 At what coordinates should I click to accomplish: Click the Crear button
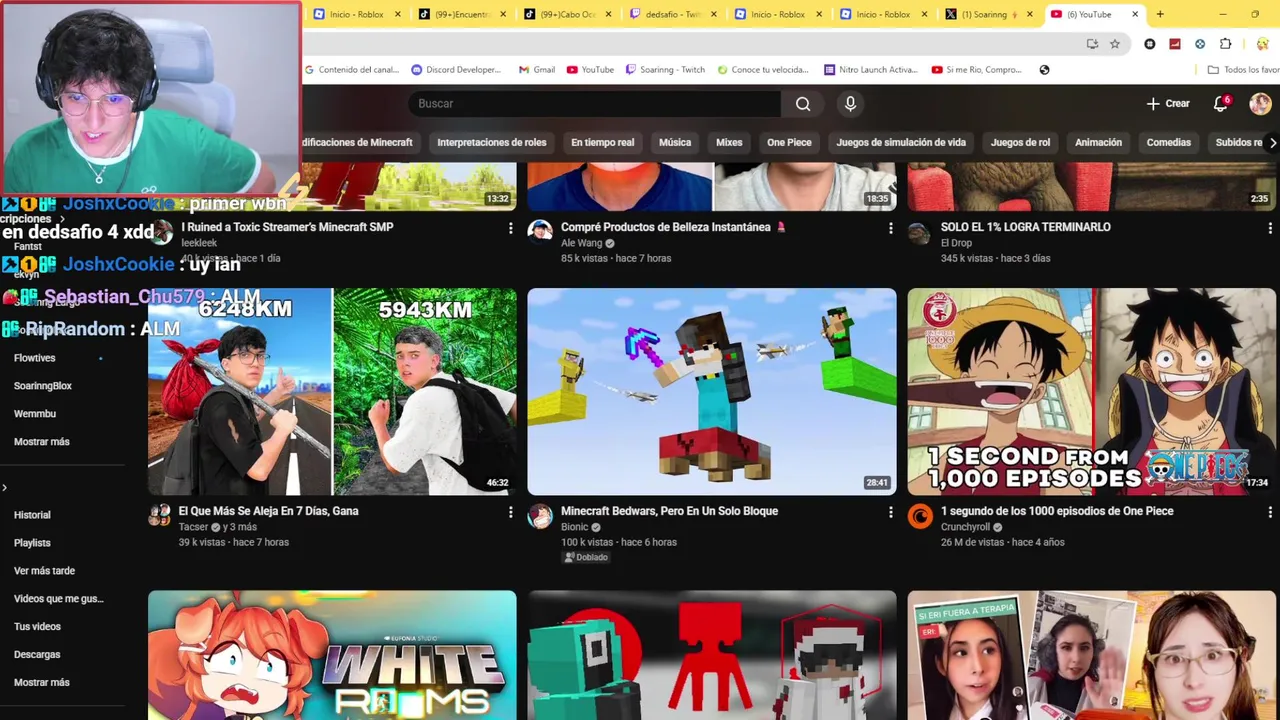pyautogui.click(x=1168, y=104)
